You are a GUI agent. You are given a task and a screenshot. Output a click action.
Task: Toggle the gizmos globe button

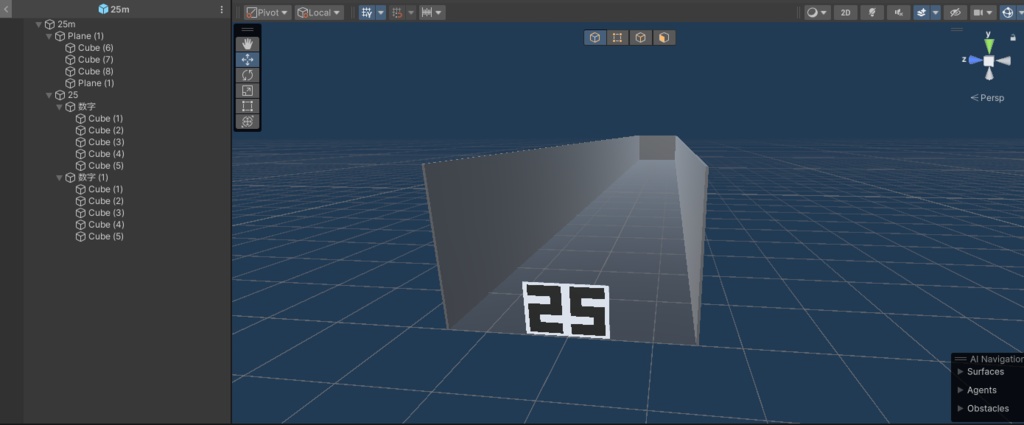click(1008, 12)
